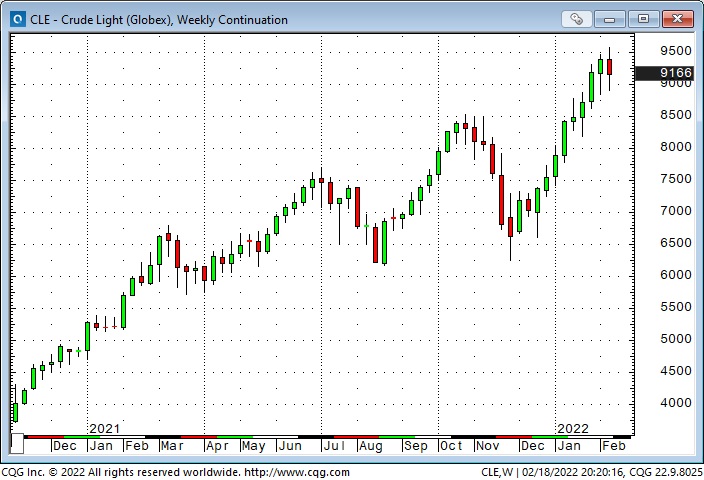Click the Mar month label
Image resolution: width=704 pixels, height=480 pixels.
(x=172, y=446)
